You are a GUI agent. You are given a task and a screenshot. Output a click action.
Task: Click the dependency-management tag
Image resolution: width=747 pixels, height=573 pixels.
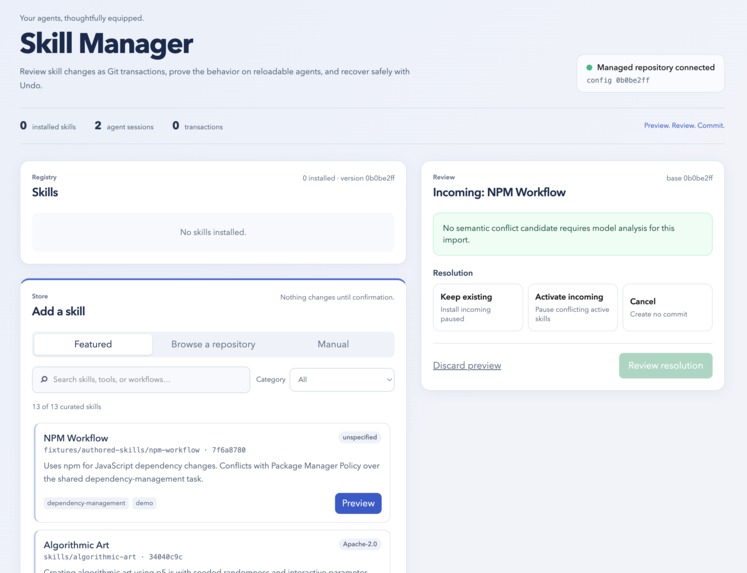pos(86,503)
